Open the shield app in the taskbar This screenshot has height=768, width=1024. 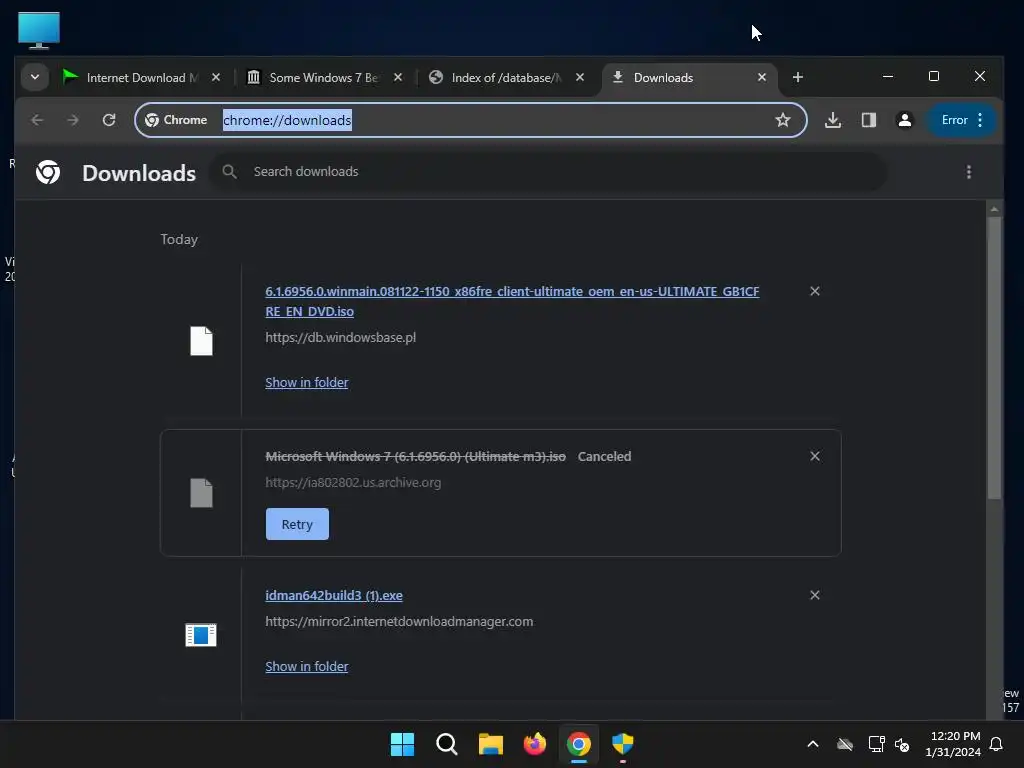pyautogui.click(x=623, y=744)
